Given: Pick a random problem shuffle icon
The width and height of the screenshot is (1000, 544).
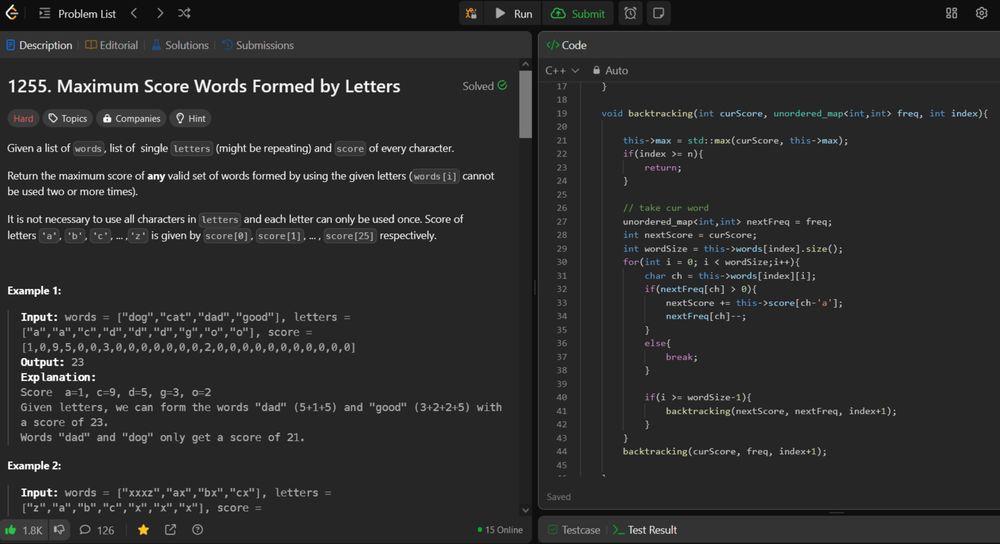Looking at the screenshot, I should tap(184, 13).
